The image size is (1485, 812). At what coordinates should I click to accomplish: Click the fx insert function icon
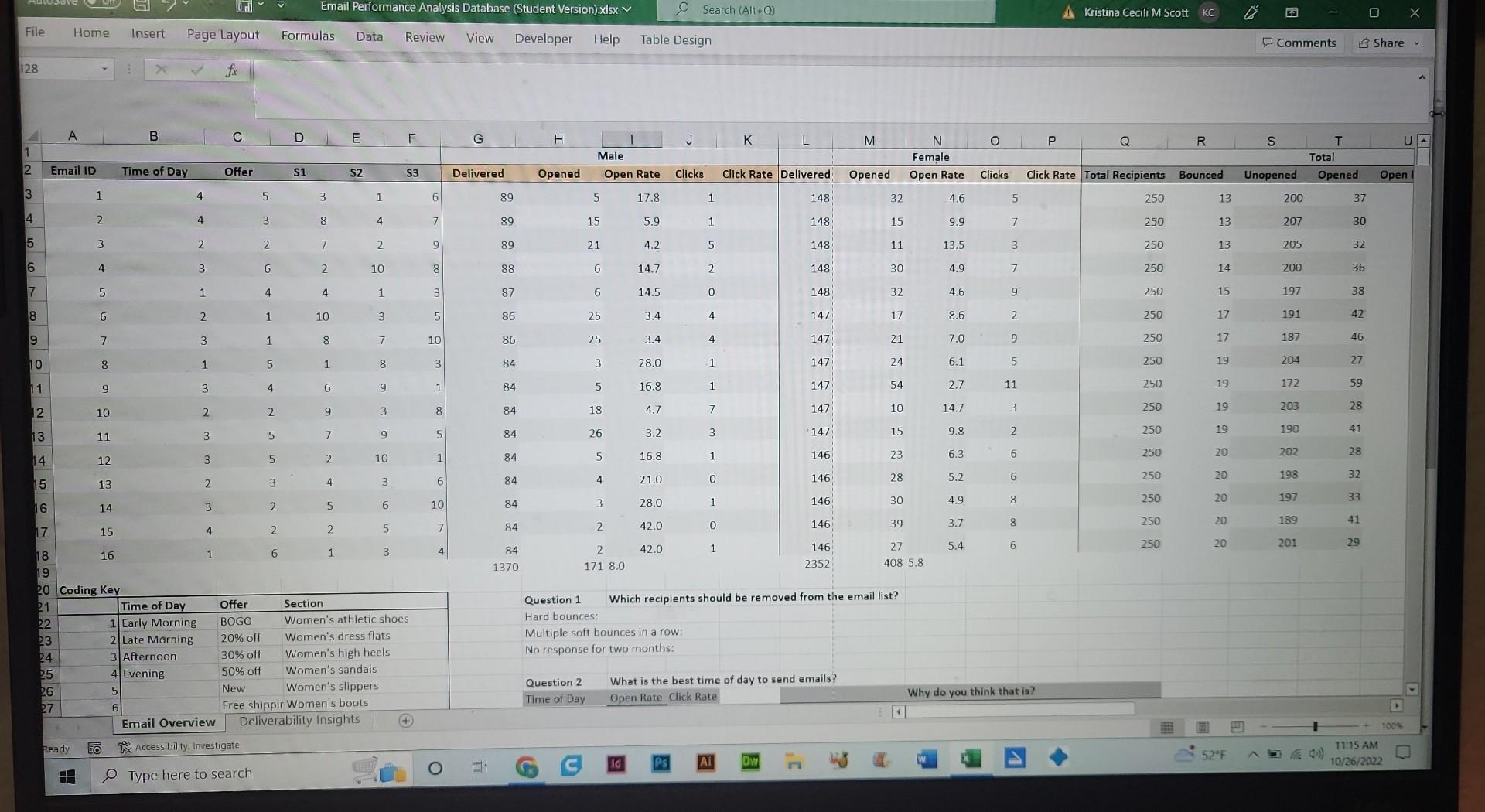(232, 70)
